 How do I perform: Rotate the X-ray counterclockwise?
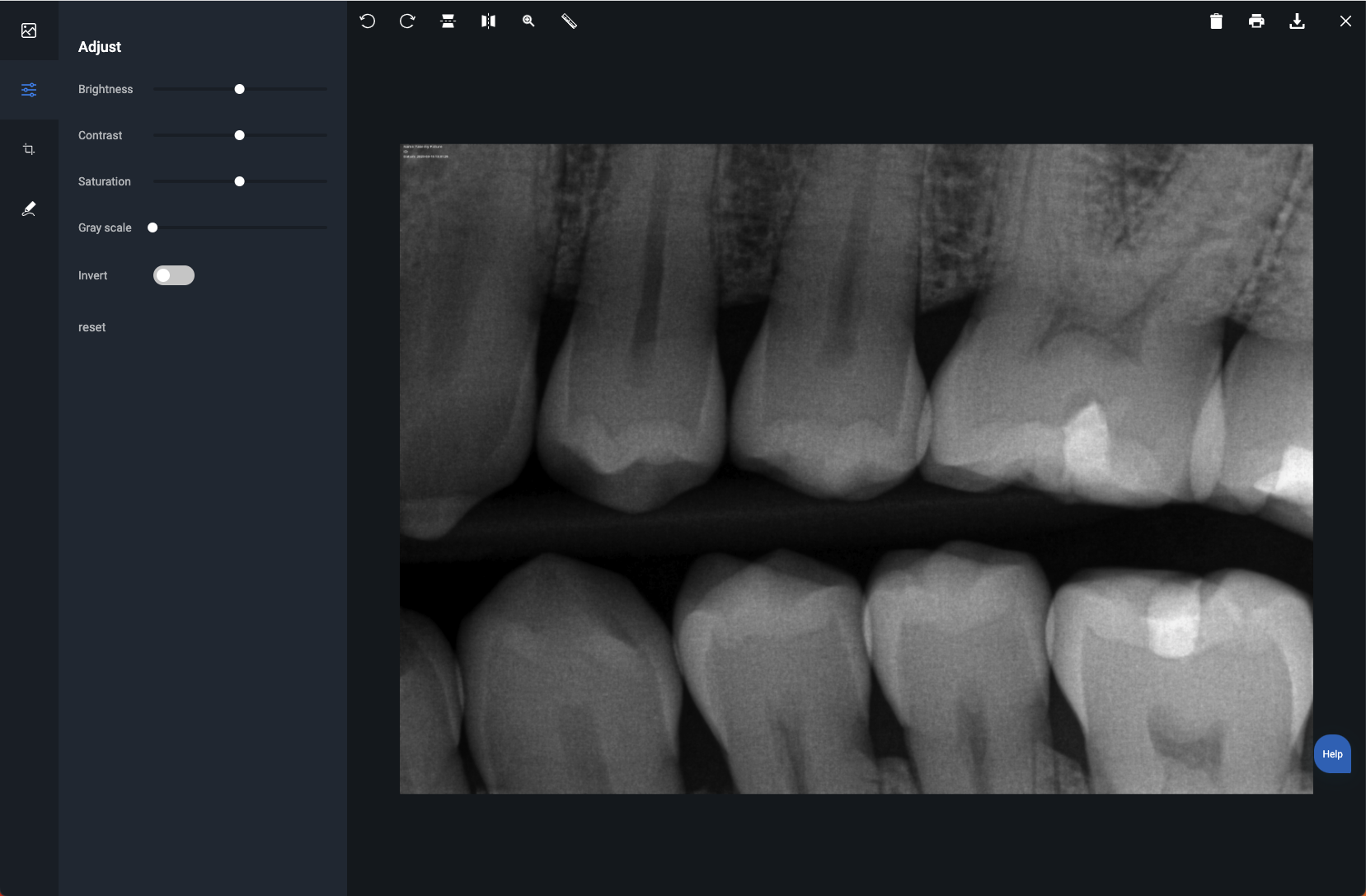[368, 21]
